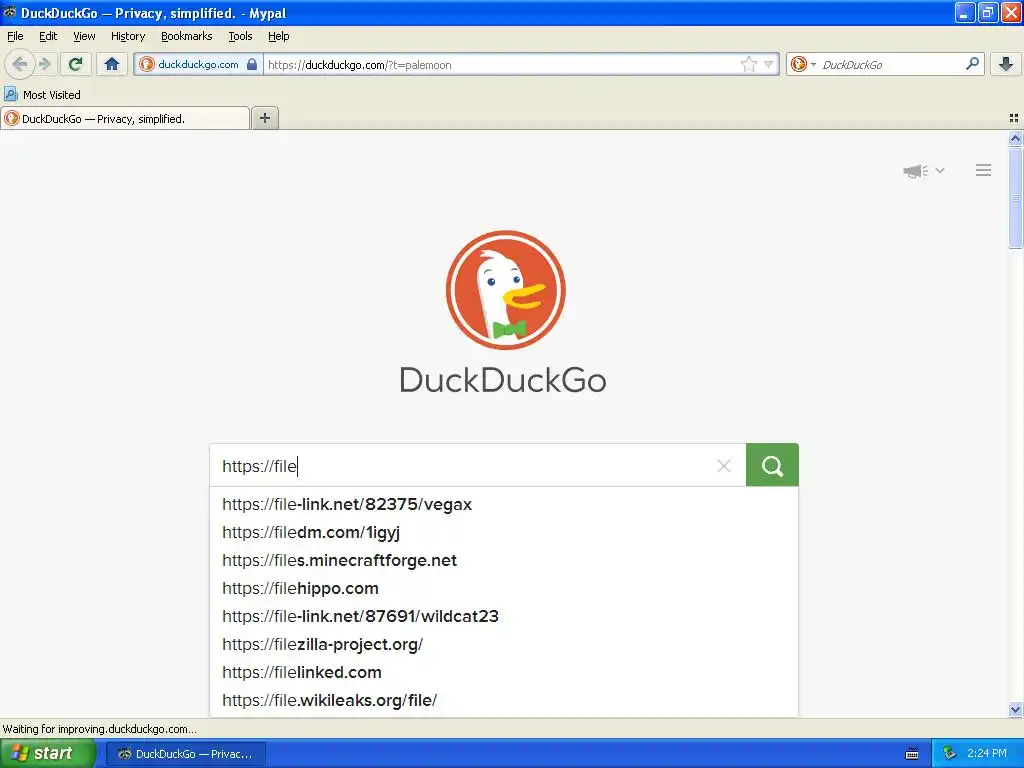Image resolution: width=1024 pixels, height=768 pixels.
Task: Open the Bookmarks menu
Action: [186, 36]
